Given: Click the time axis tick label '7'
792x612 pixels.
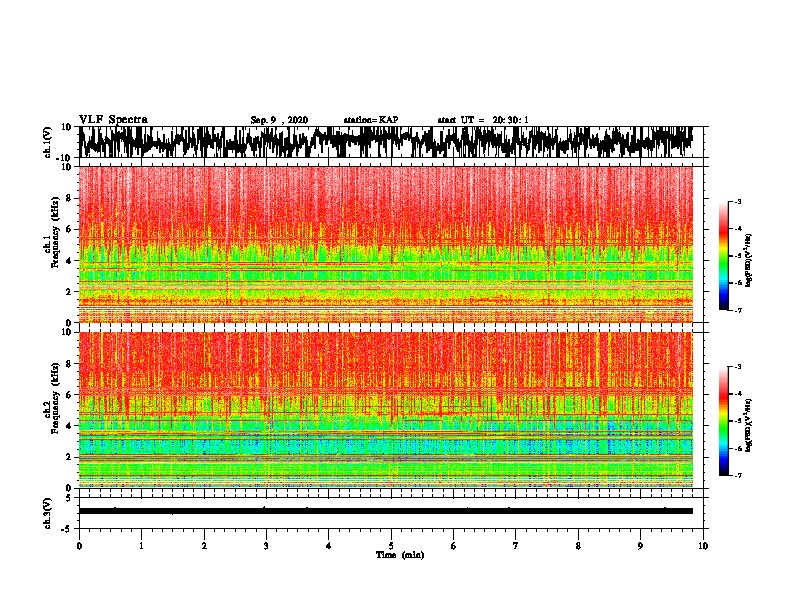Looking at the screenshot, I should 516,546.
